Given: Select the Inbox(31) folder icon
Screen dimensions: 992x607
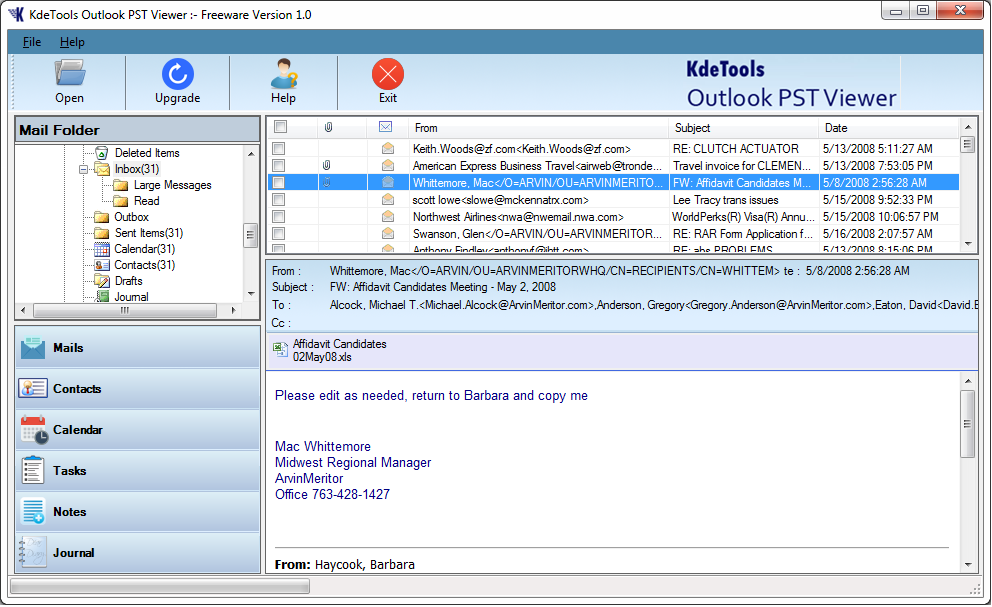Looking at the screenshot, I should [102, 169].
